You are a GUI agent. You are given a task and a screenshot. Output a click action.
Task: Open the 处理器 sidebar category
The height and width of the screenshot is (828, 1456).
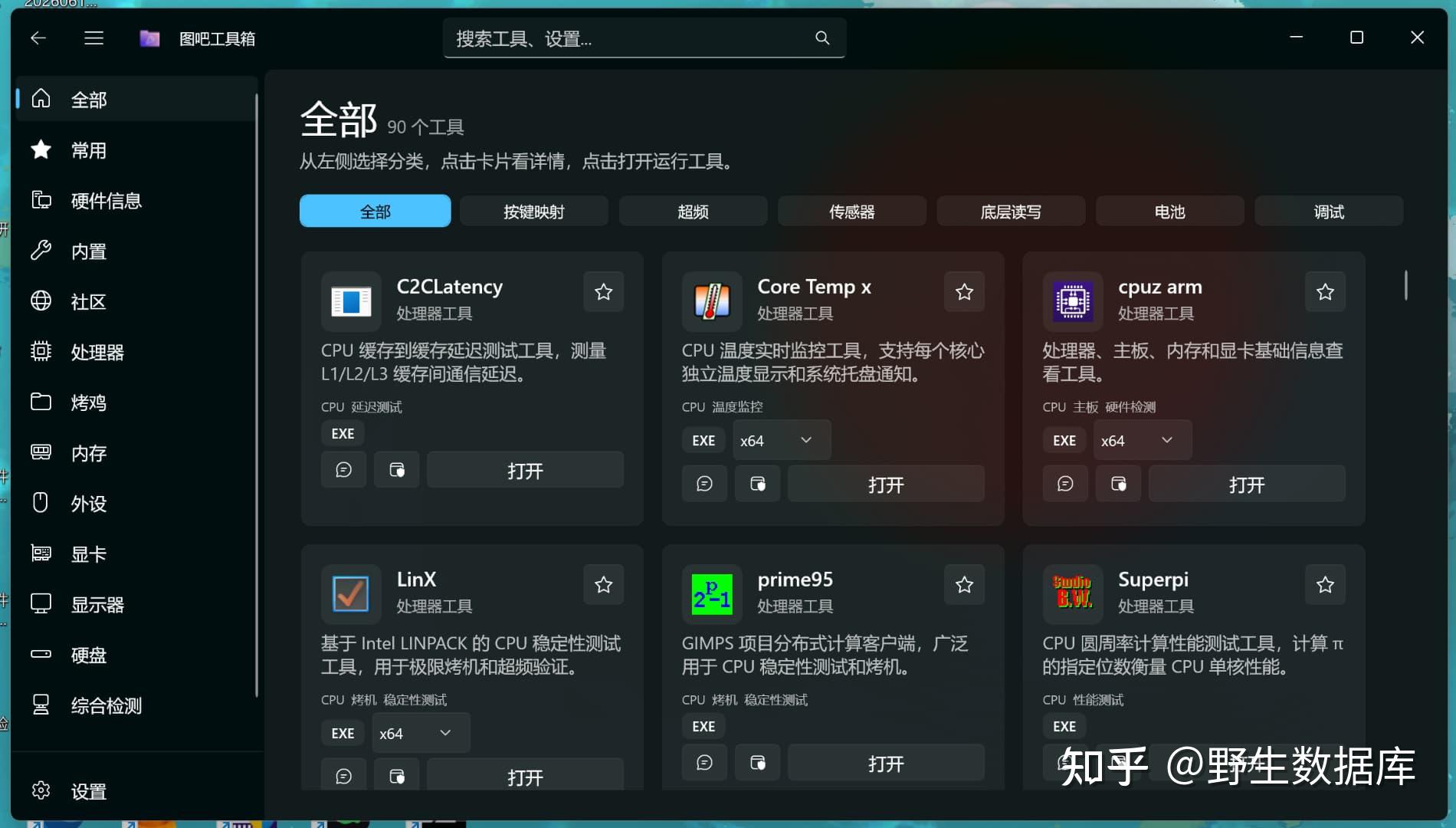tap(136, 352)
